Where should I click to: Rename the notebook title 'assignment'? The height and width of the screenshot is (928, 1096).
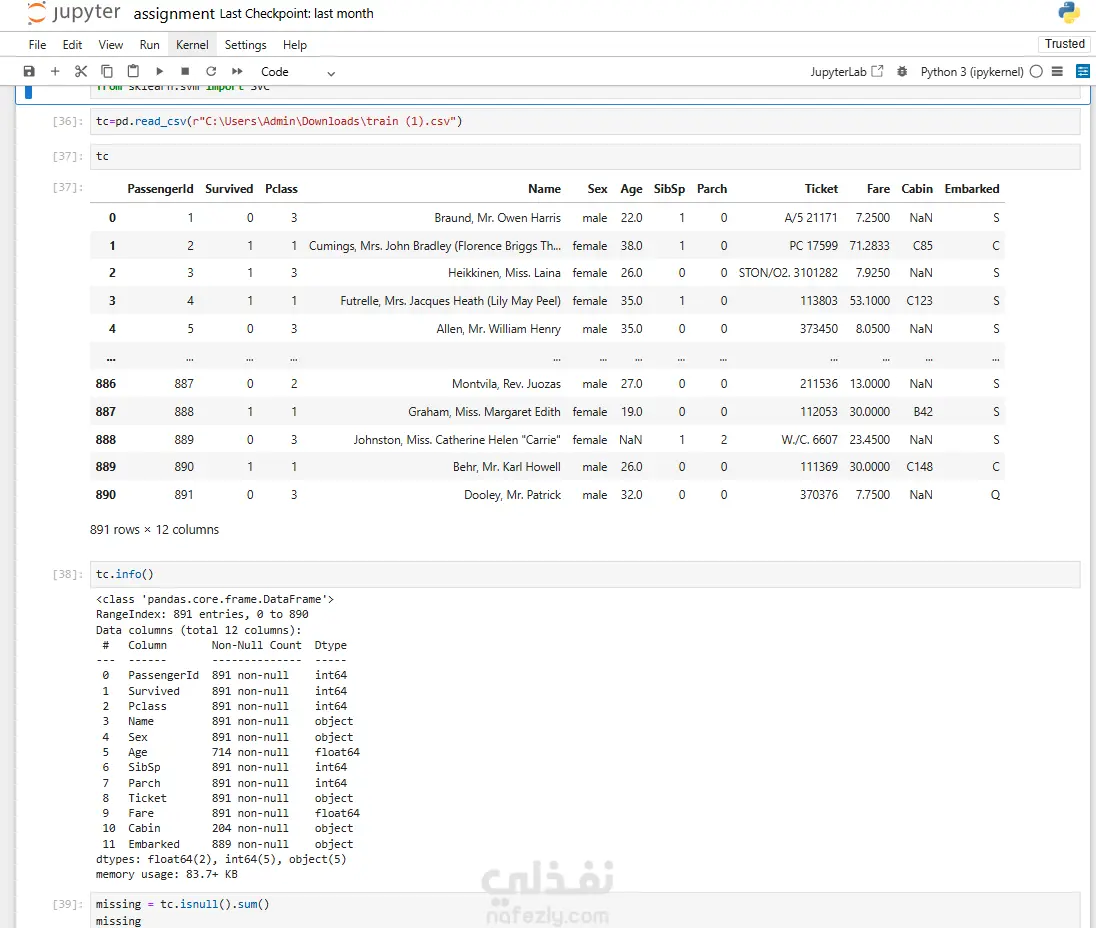pyautogui.click(x=174, y=13)
